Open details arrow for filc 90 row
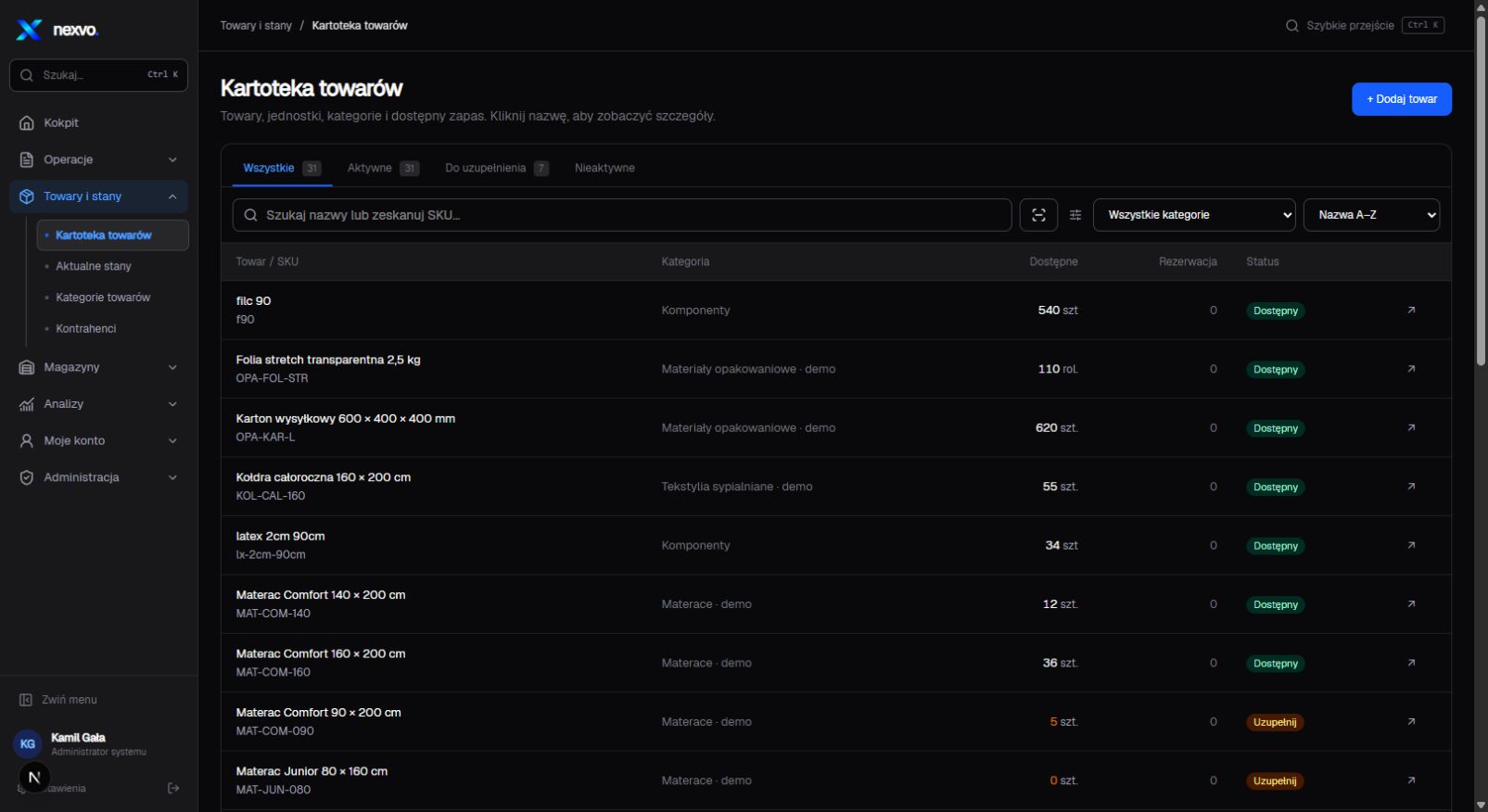1488x812 pixels. pyautogui.click(x=1411, y=311)
